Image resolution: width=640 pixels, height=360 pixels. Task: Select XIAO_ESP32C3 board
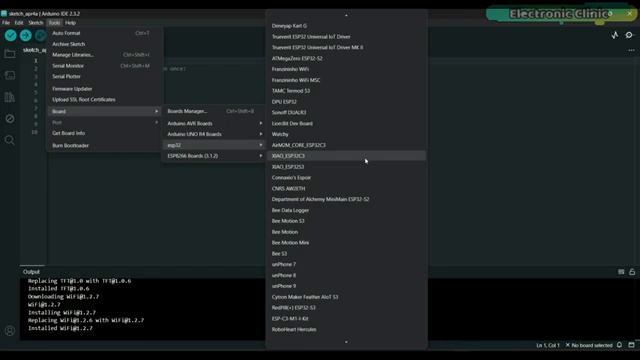[x=347, y=156]
